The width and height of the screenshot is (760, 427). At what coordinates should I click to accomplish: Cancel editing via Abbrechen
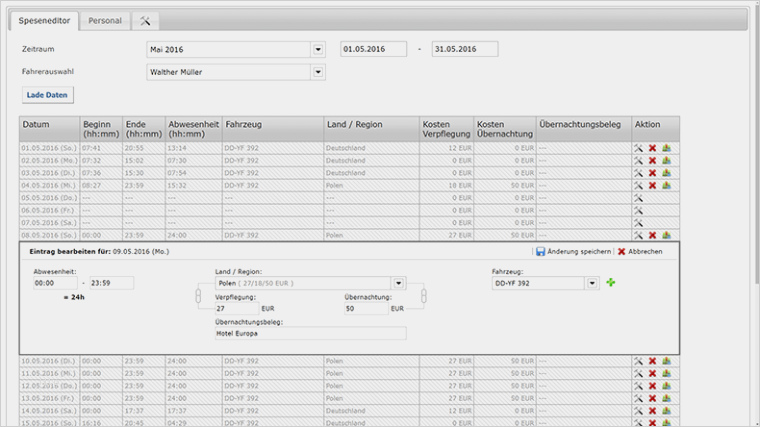(x=640, y=252)
